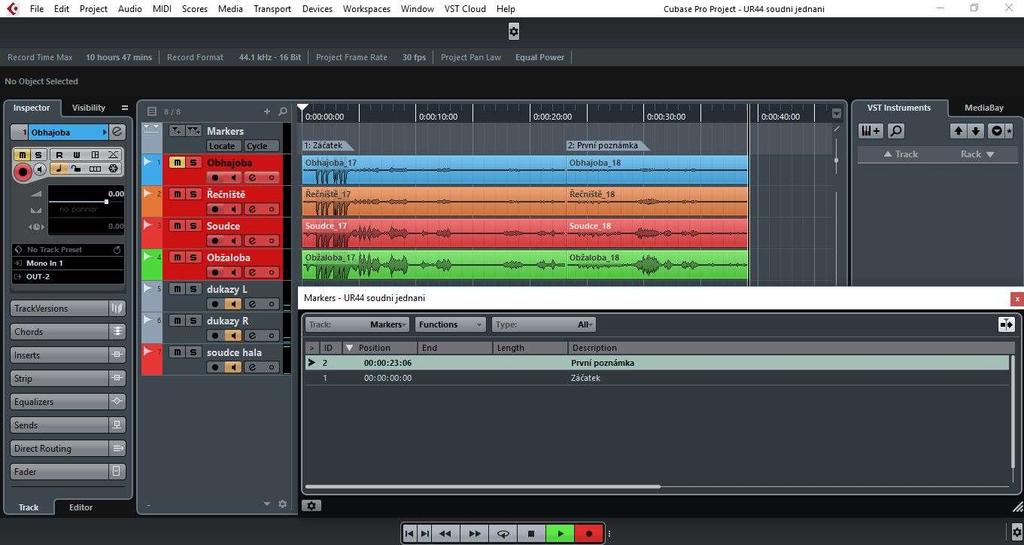The width and height of the screenshot is (1024, 545).
Task: Toggle Write automation W in Inspector
Action: 76,155
